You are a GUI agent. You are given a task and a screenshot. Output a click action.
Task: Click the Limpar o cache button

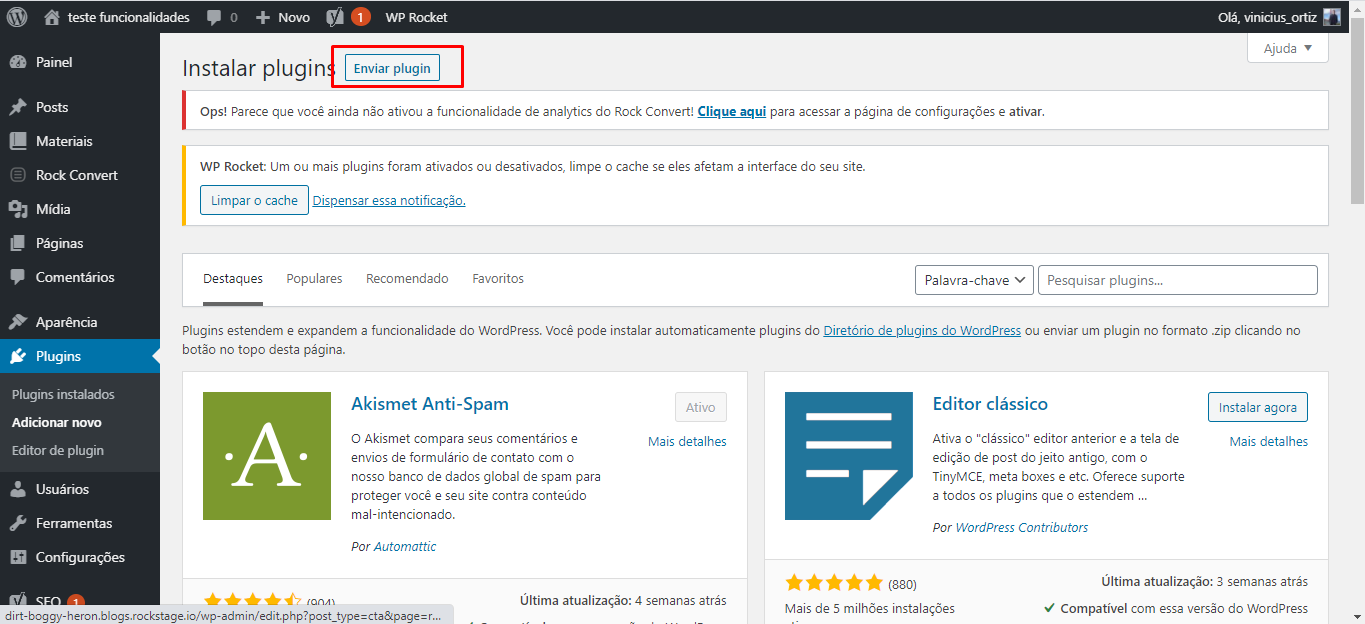tap(254, 200)
